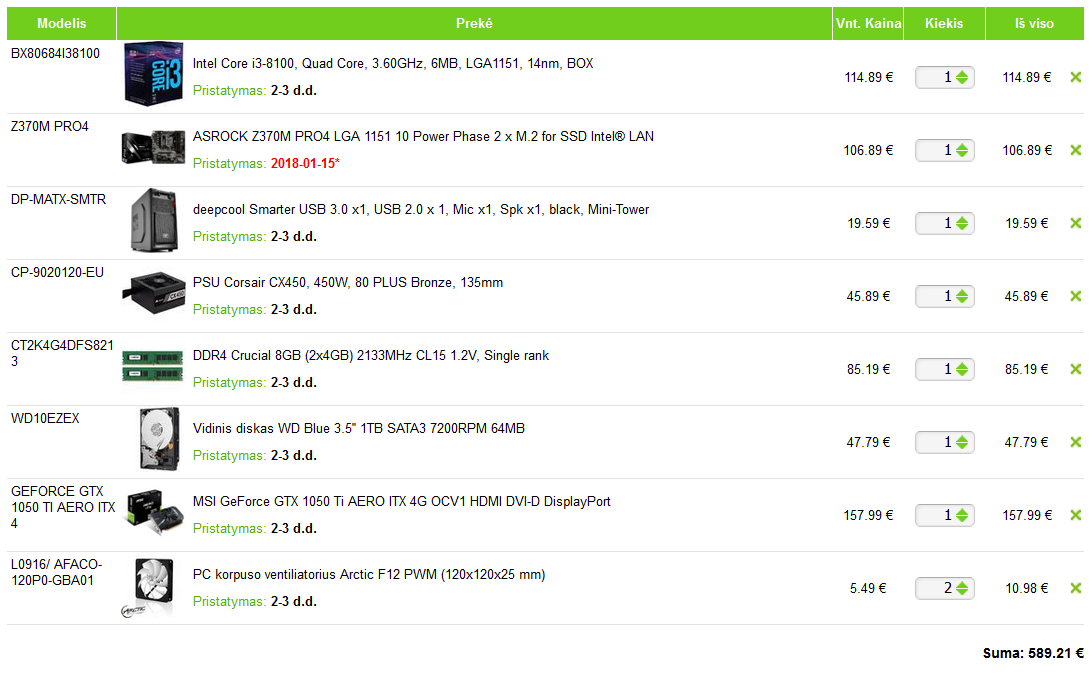Raise deepcool Smarter case quantity with up arrow
This screenshot has width=1092, height=674.
coord(962,220)
